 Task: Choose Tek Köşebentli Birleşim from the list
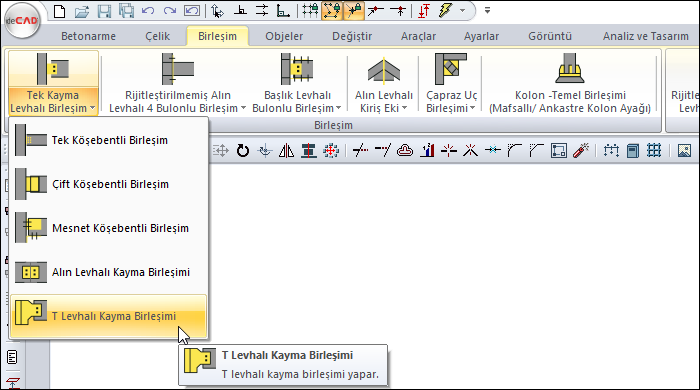pyautogui.click(x=108, y=140)
